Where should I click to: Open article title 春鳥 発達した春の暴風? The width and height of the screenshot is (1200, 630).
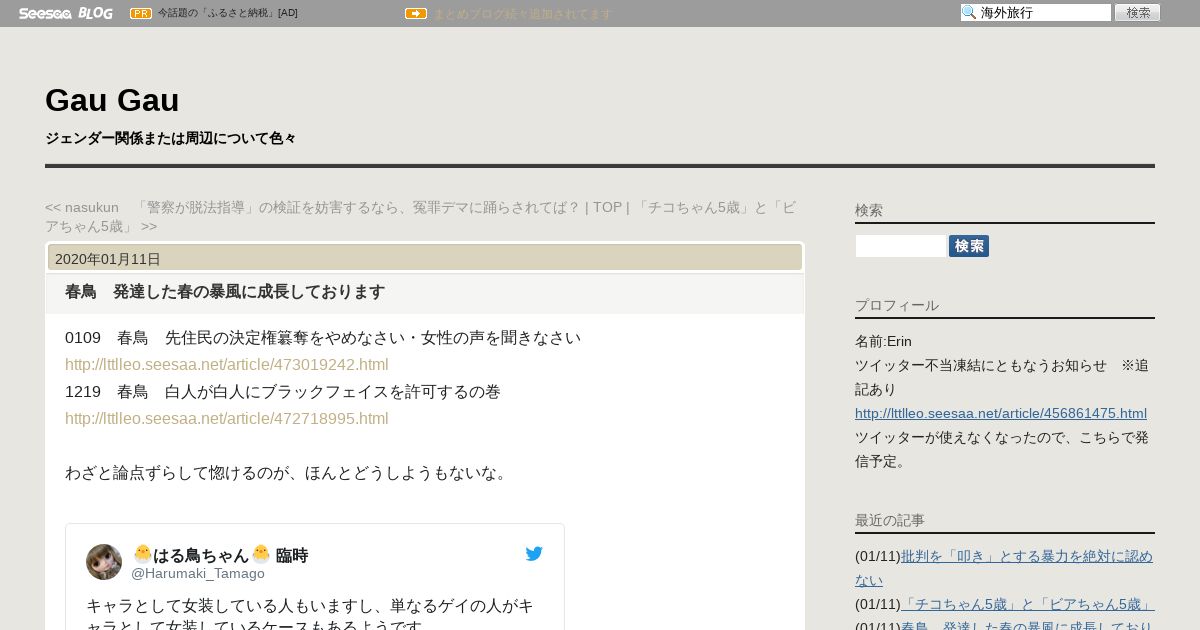click(225, 292)
